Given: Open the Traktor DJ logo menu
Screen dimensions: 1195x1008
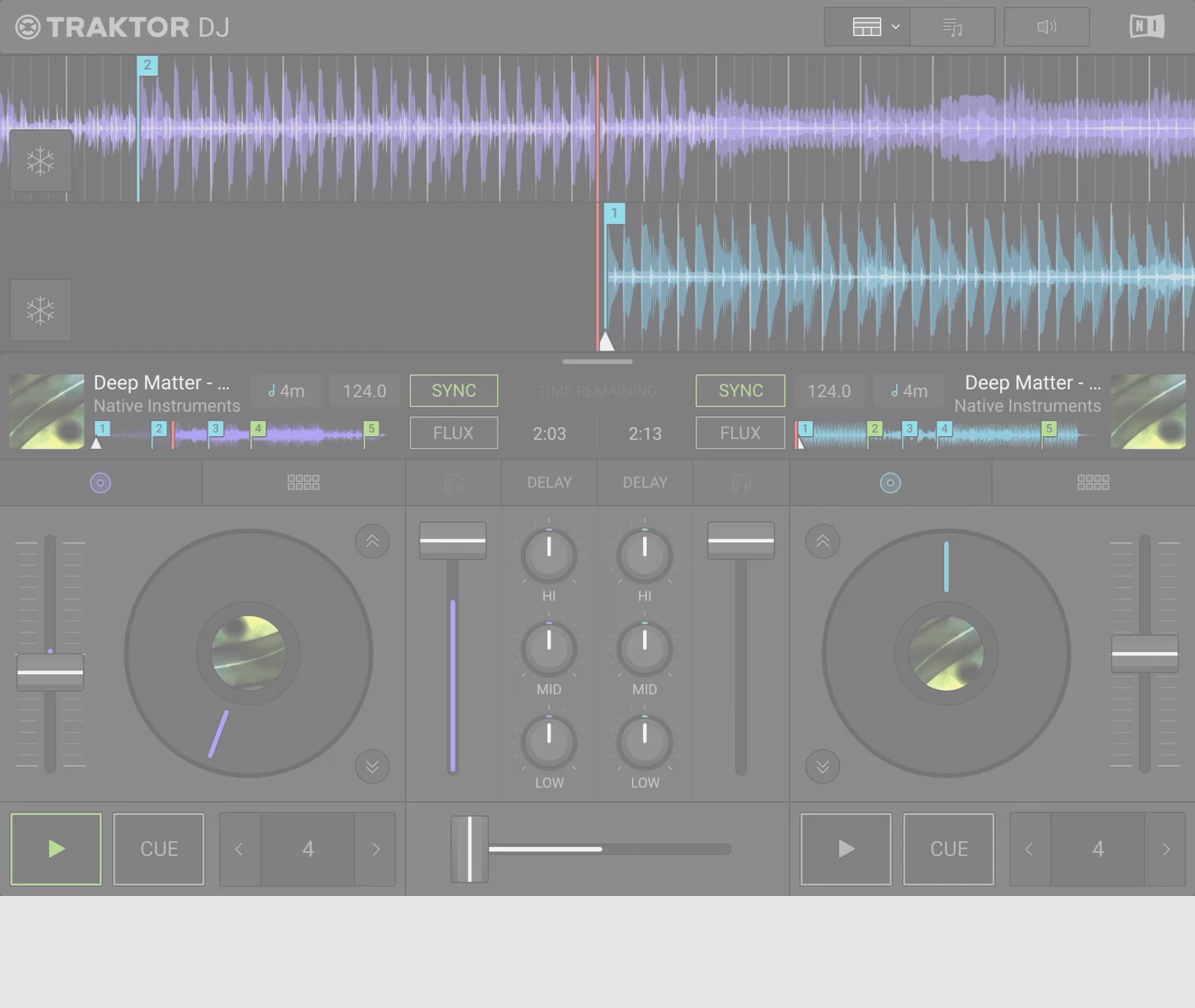Looking at the screenshot, I should 122,27.
